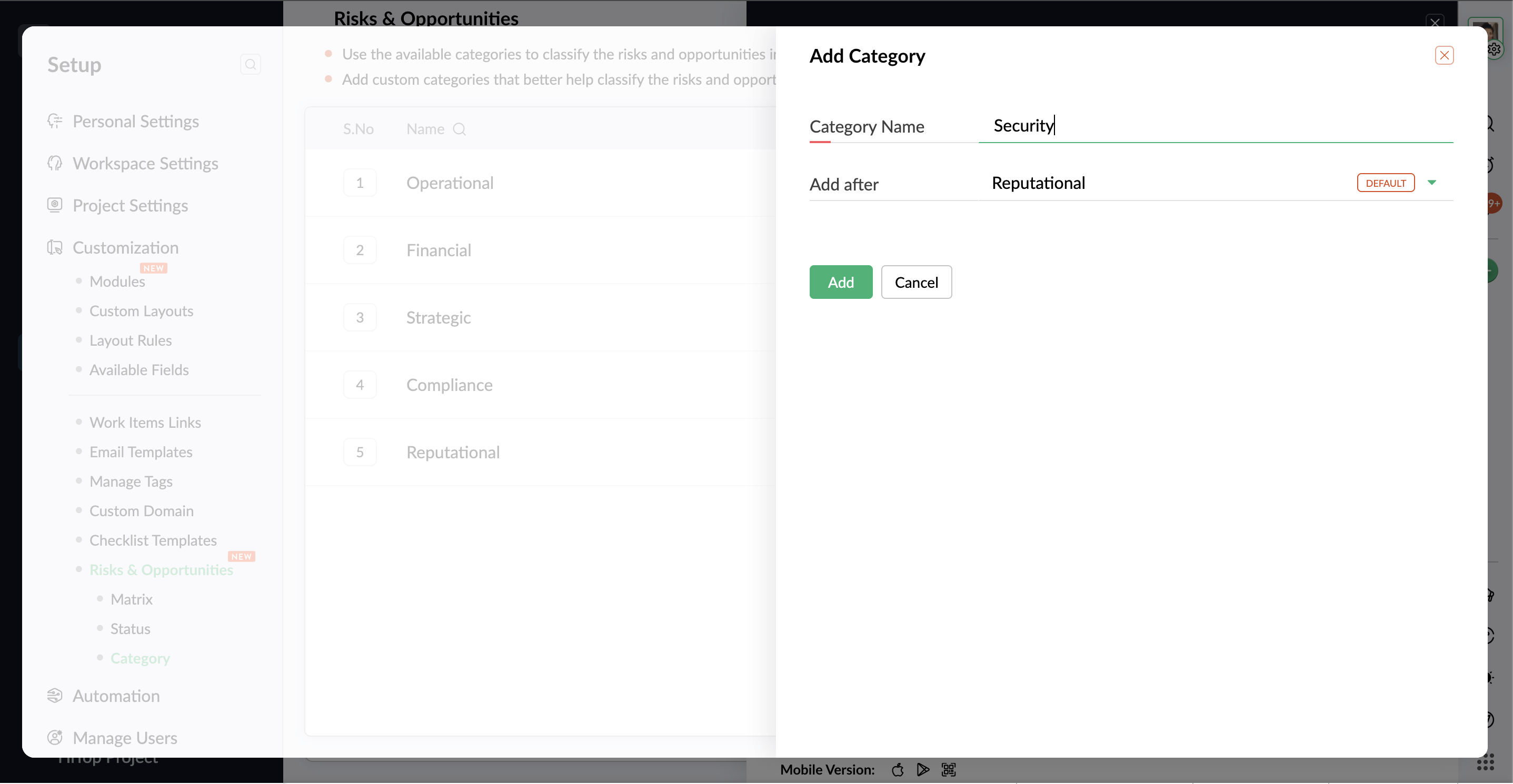Click the Category Name text field
1513x784 pixels.
coord(1216,126)
